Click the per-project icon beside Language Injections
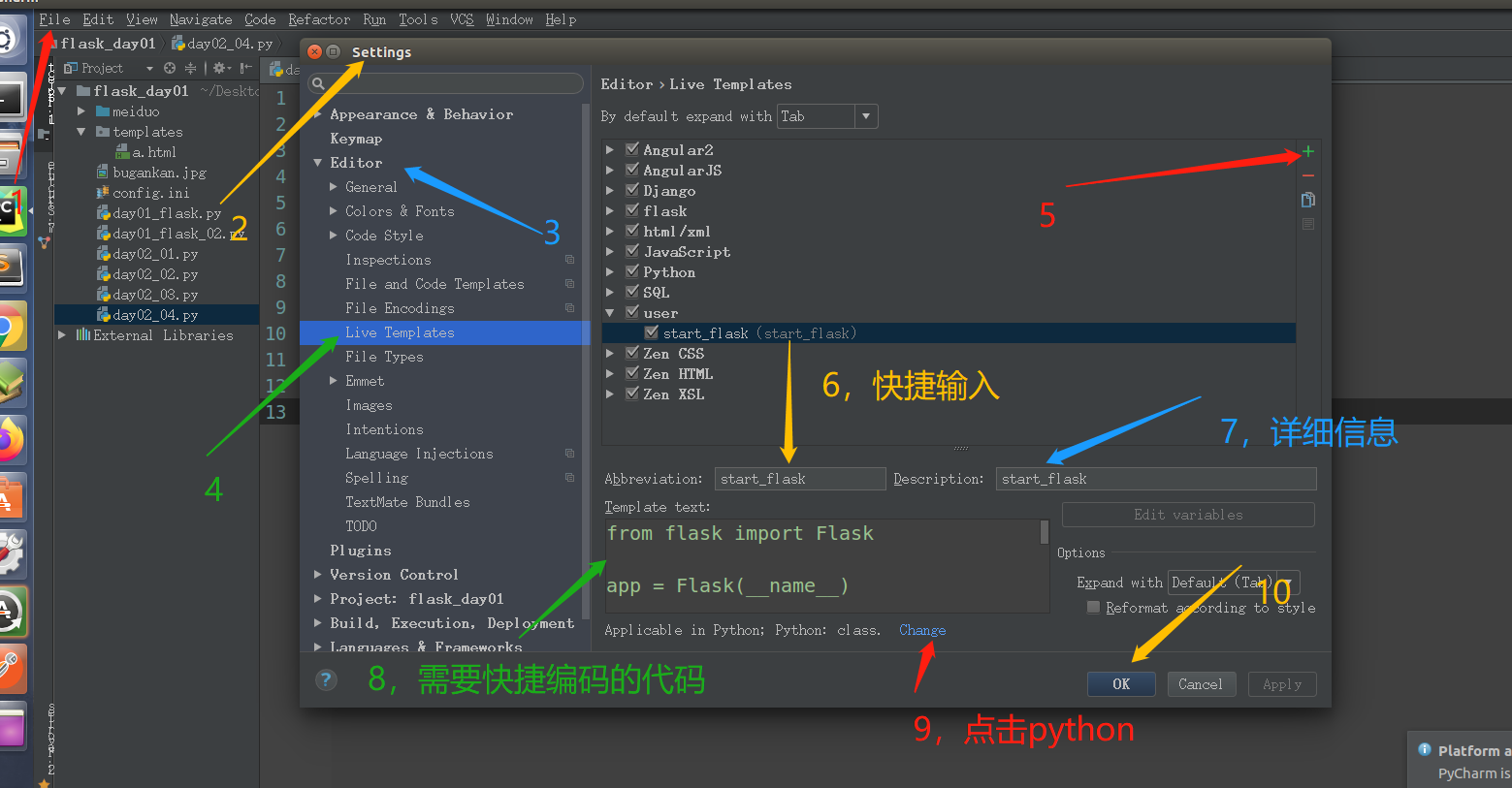 coord(569,454)
